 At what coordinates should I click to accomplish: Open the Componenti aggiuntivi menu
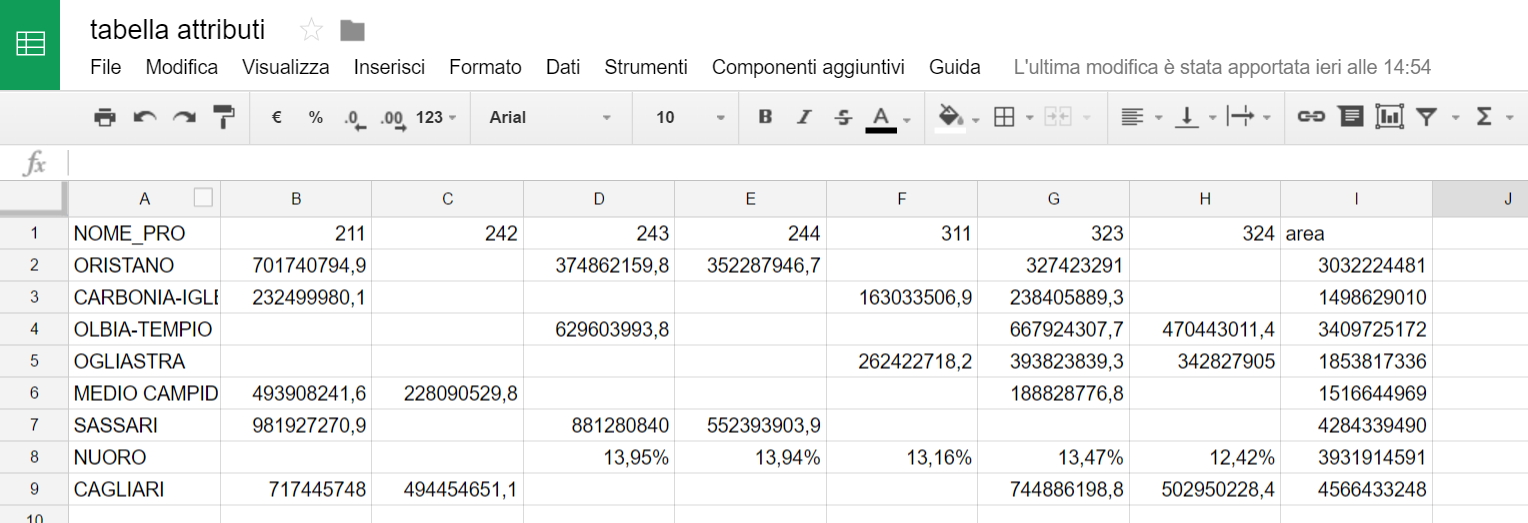[808, 67]
